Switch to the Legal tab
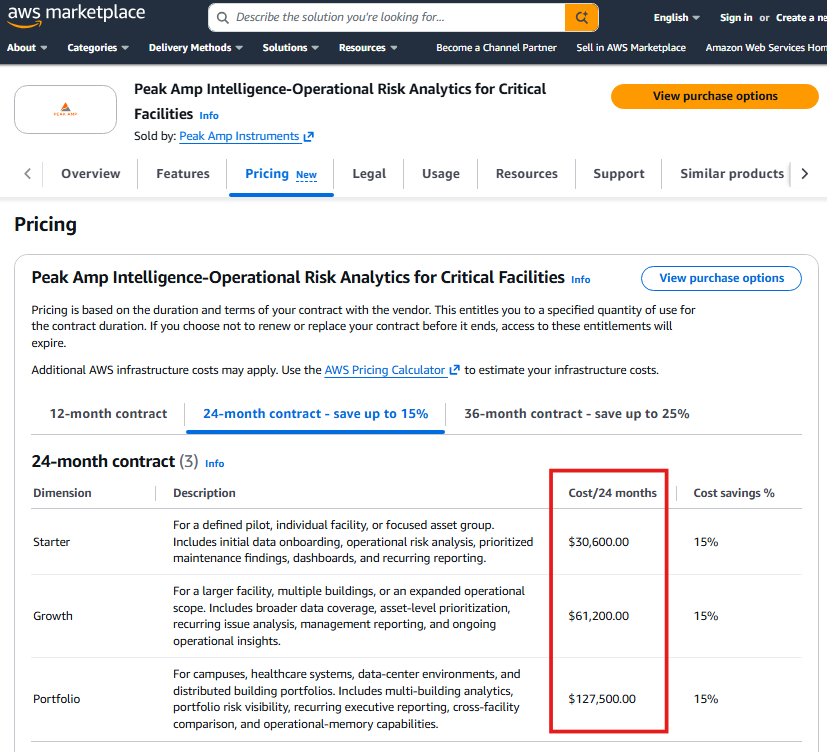827x752 pixels. tap(369, 173)
